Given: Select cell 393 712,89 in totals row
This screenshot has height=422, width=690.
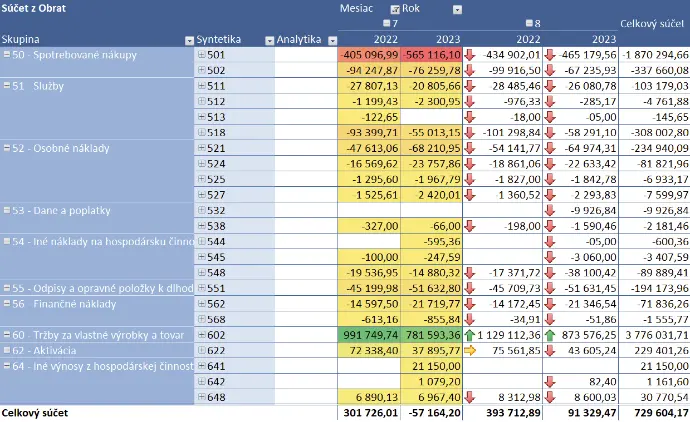Looking at the screenshot, I should pyautogui.click(x=503, y=413).
